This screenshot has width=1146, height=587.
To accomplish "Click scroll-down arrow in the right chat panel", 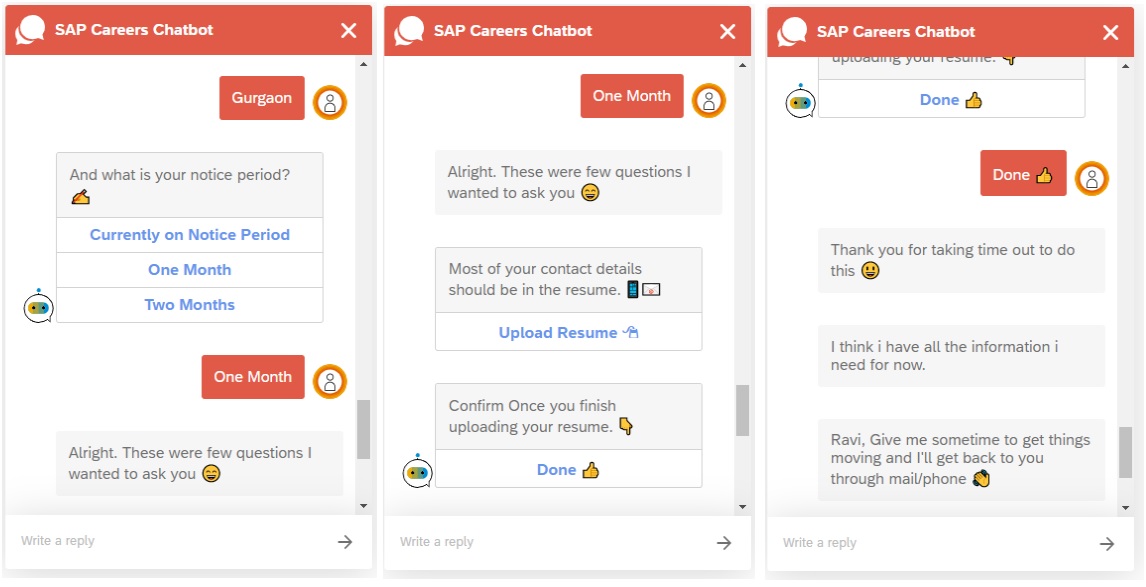I will (1126, 507).
